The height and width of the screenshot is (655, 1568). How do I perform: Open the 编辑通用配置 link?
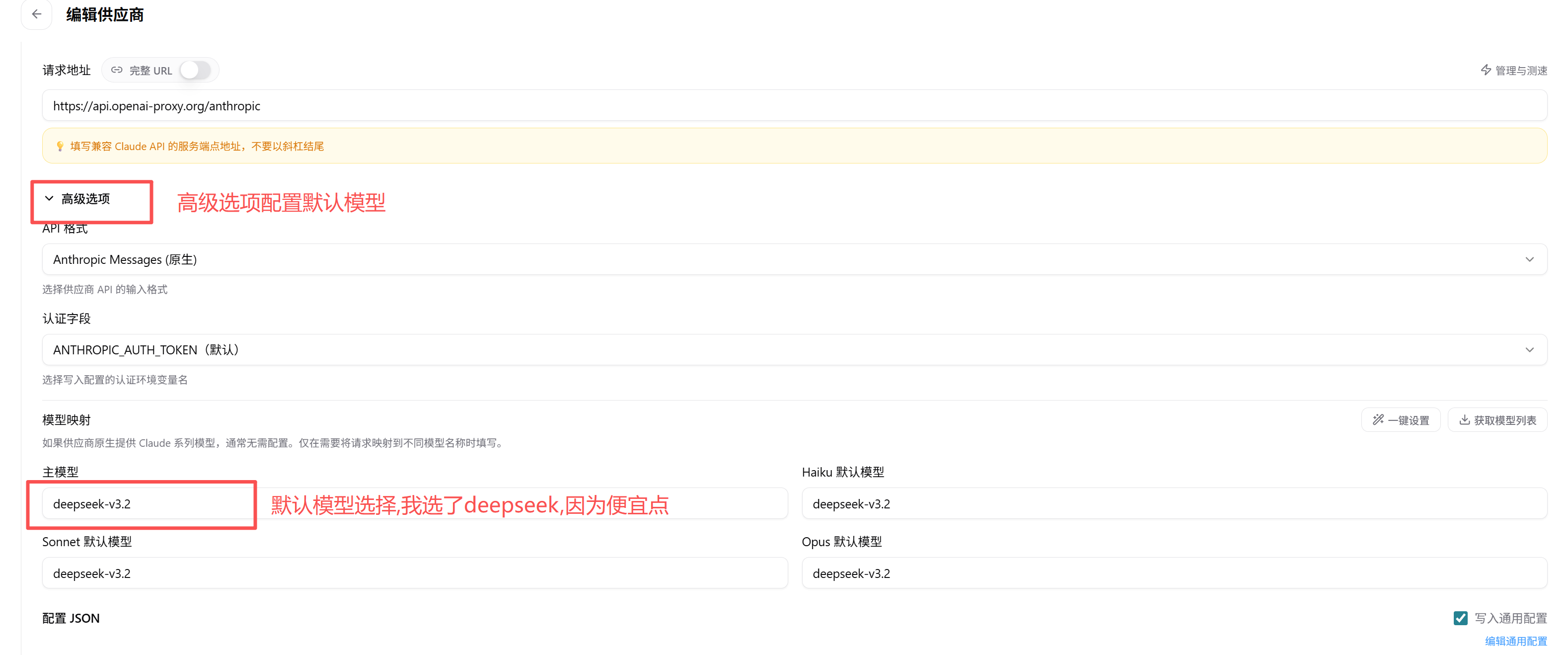(x=1516, y=641)
